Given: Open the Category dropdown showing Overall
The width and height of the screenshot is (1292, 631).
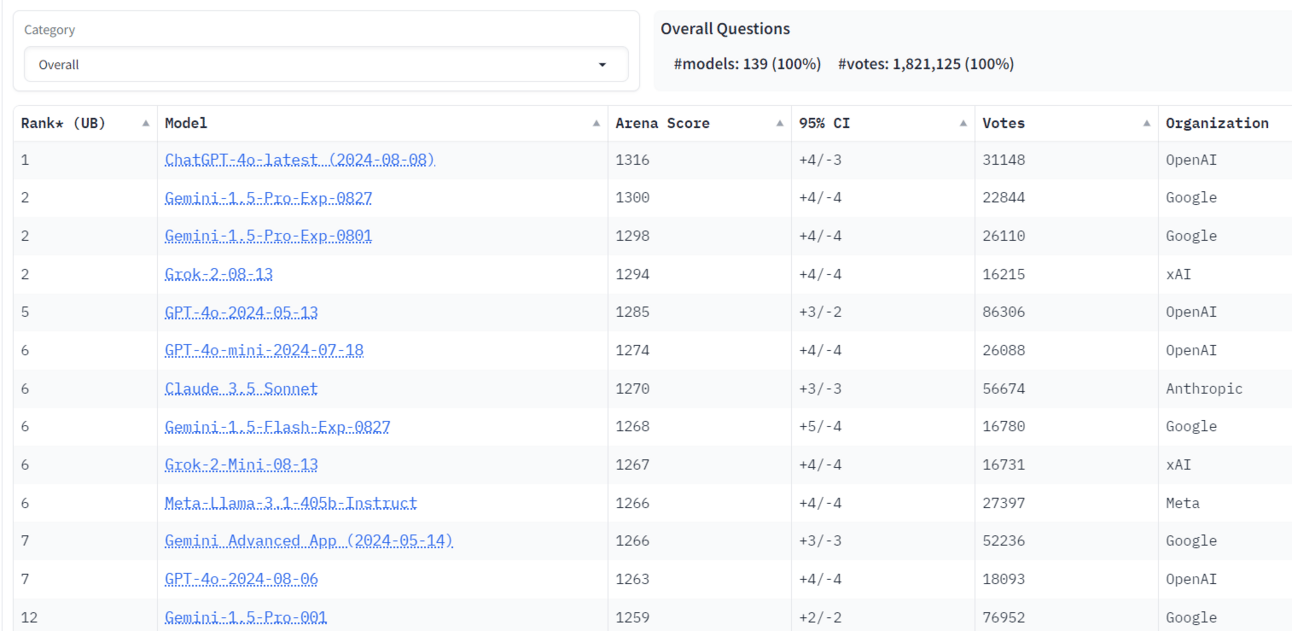Looking at the screenshot, I should coord(326,64).
